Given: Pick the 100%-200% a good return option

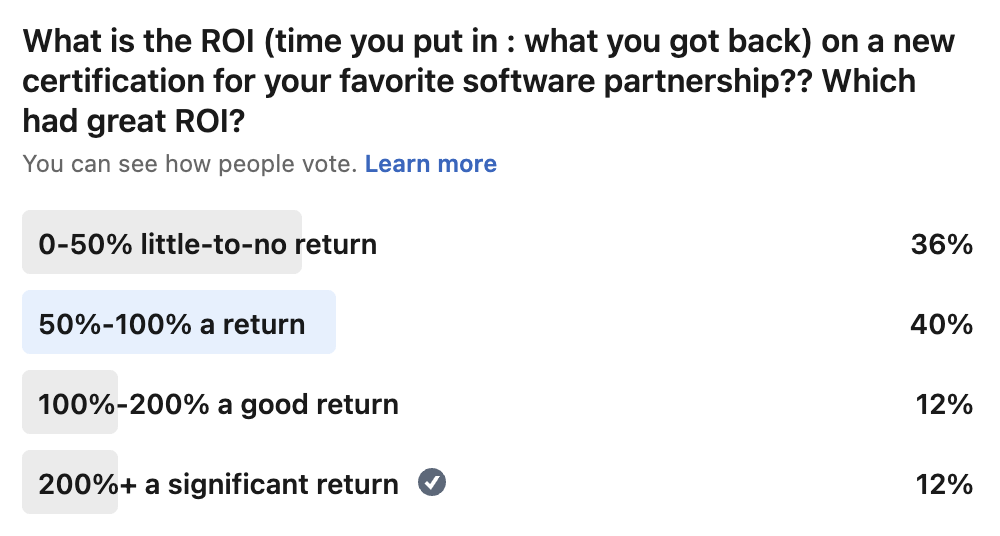Looking at the screenshot, I should tap(218, 404).
